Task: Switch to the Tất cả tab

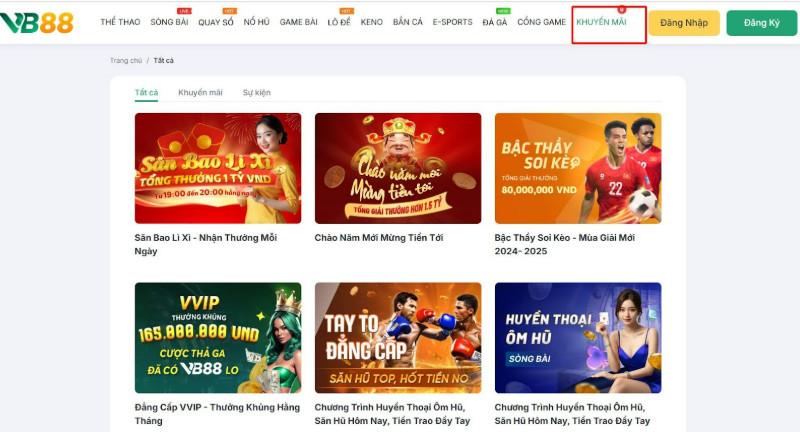Action: 146,93
